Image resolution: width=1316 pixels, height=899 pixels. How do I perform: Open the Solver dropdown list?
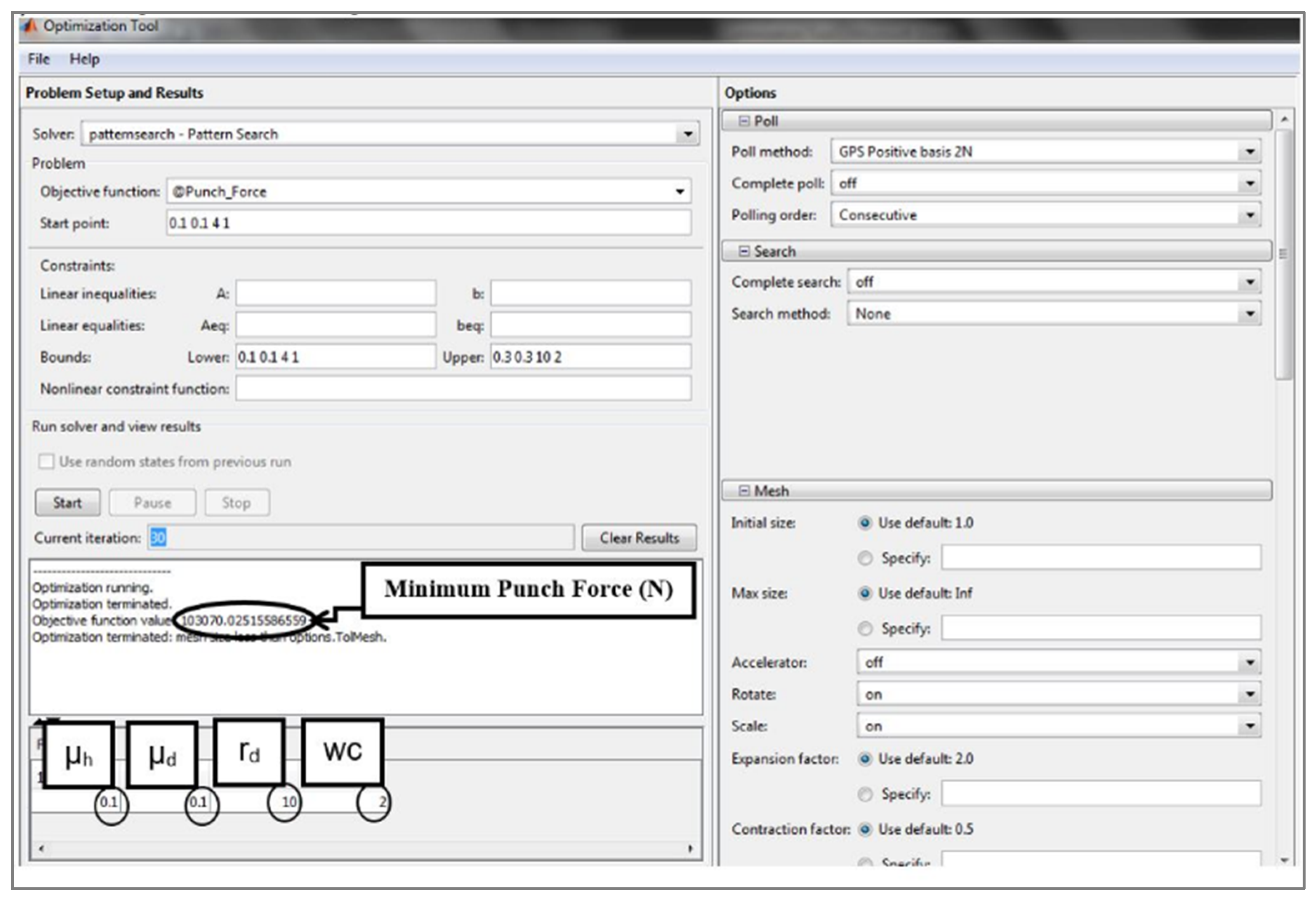[x=687, y=134]
